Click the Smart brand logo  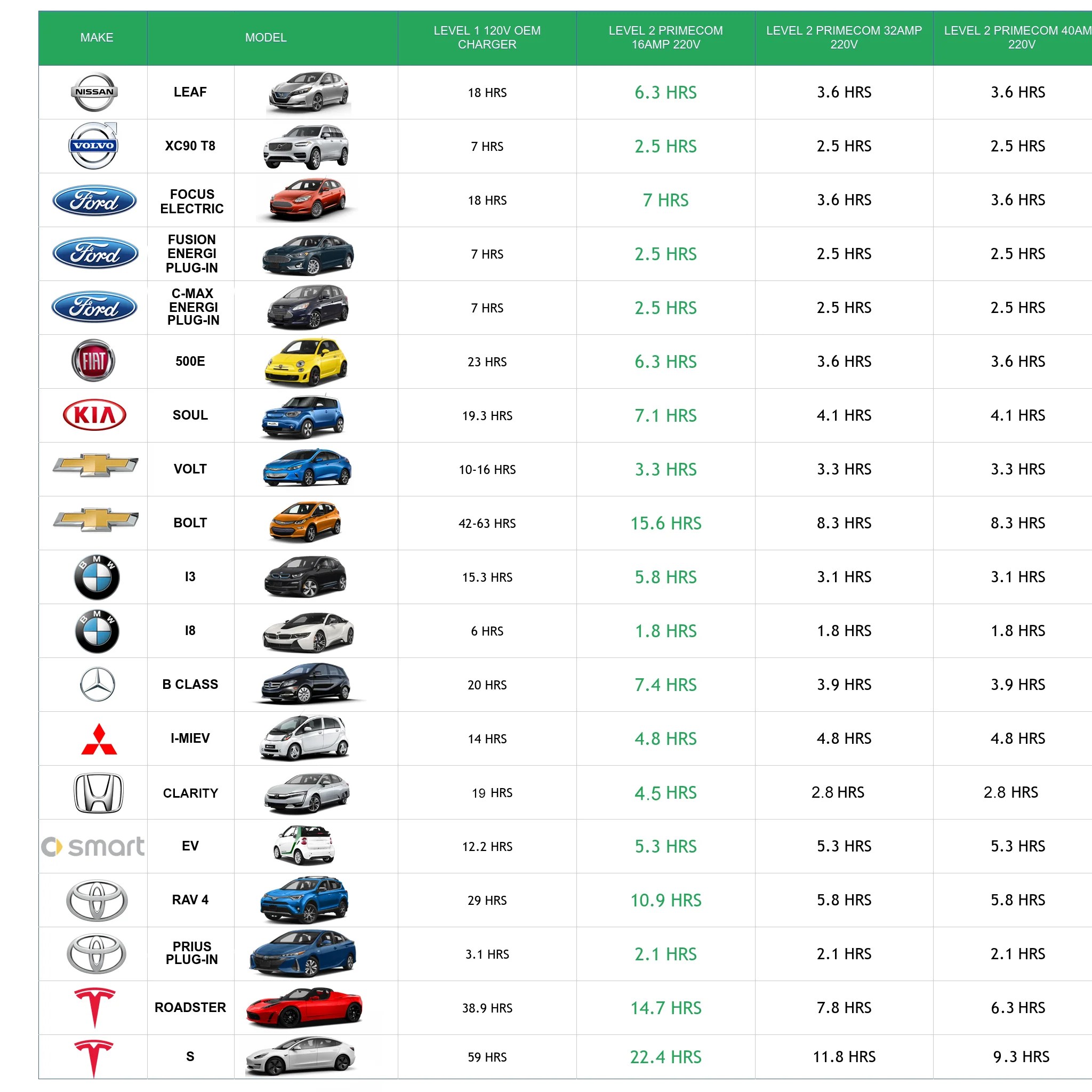click(93, 846)
